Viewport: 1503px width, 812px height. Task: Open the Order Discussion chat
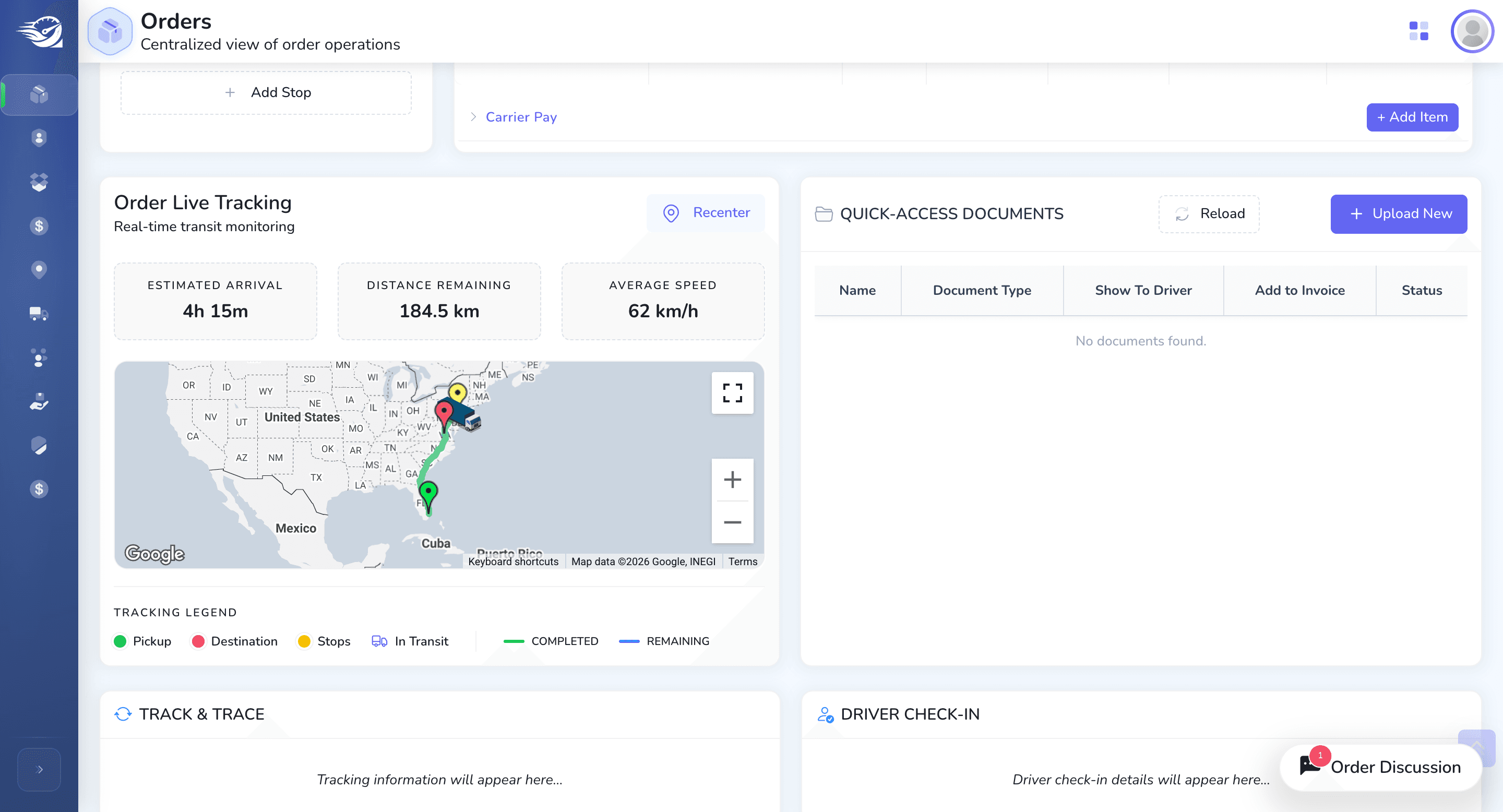1380,767
